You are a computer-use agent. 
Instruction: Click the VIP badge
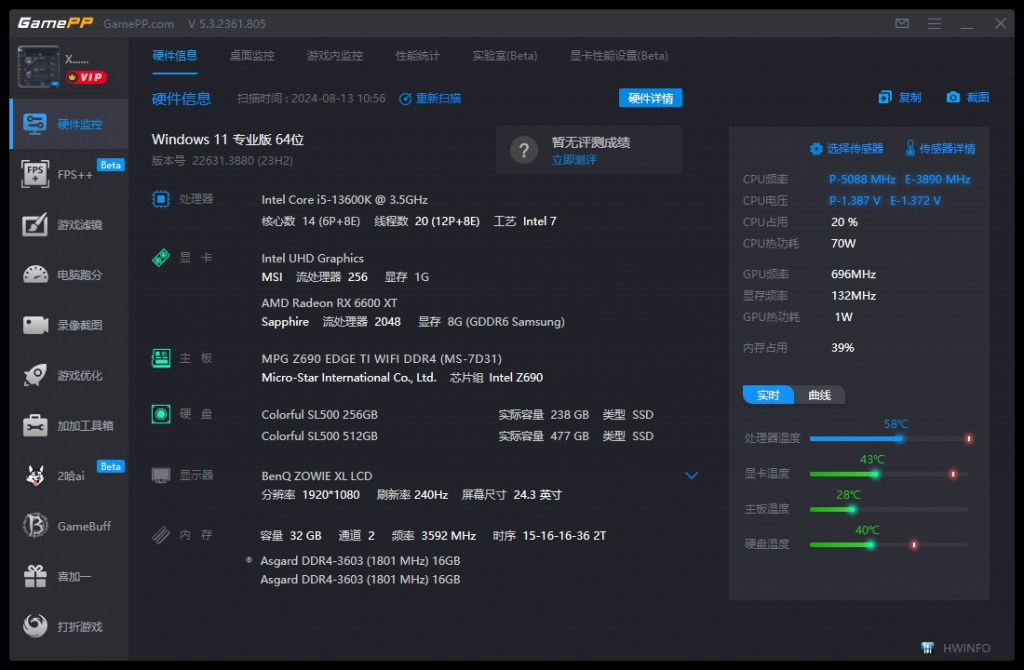86,77
